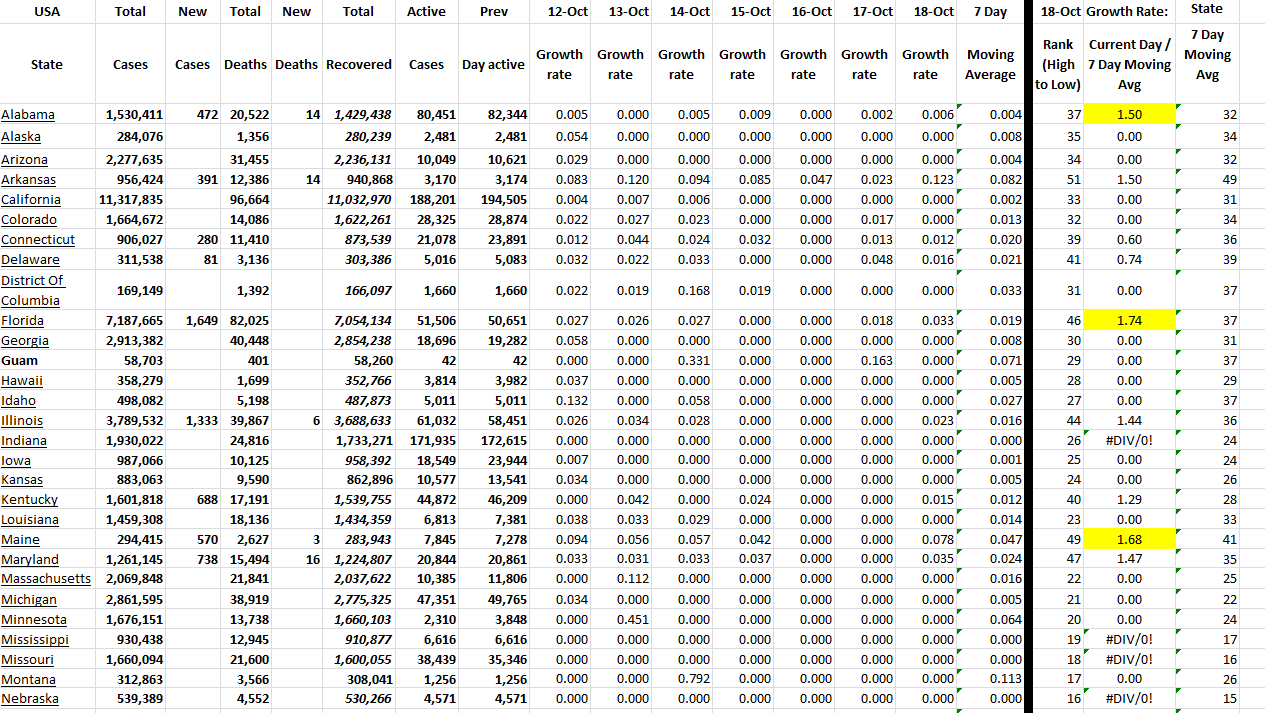The width and height of the screenshot is (1265, 713).
Task: Follow the California state link
Action: 31,199
